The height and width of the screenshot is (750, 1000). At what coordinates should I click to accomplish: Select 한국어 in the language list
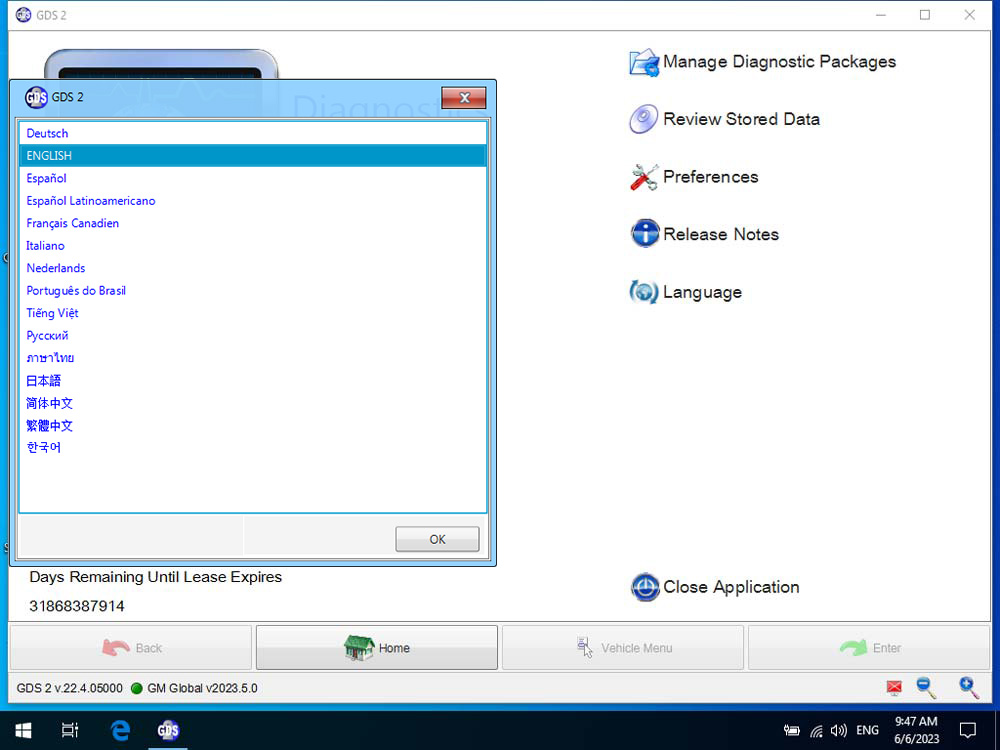pyautogui.click(x=253, y=448)
